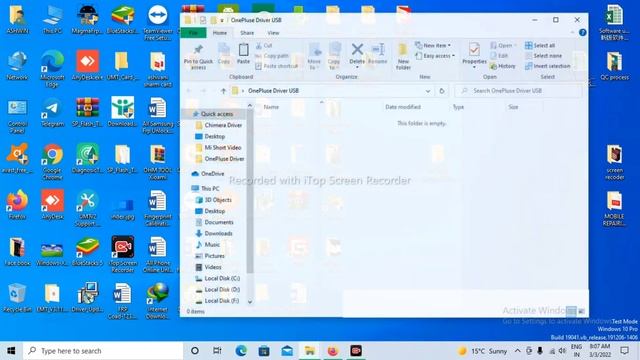Image resolution: width=640 pixels, height=360 pixels.
Task: Select Documents in navigation pane
Action: (219, 222)
